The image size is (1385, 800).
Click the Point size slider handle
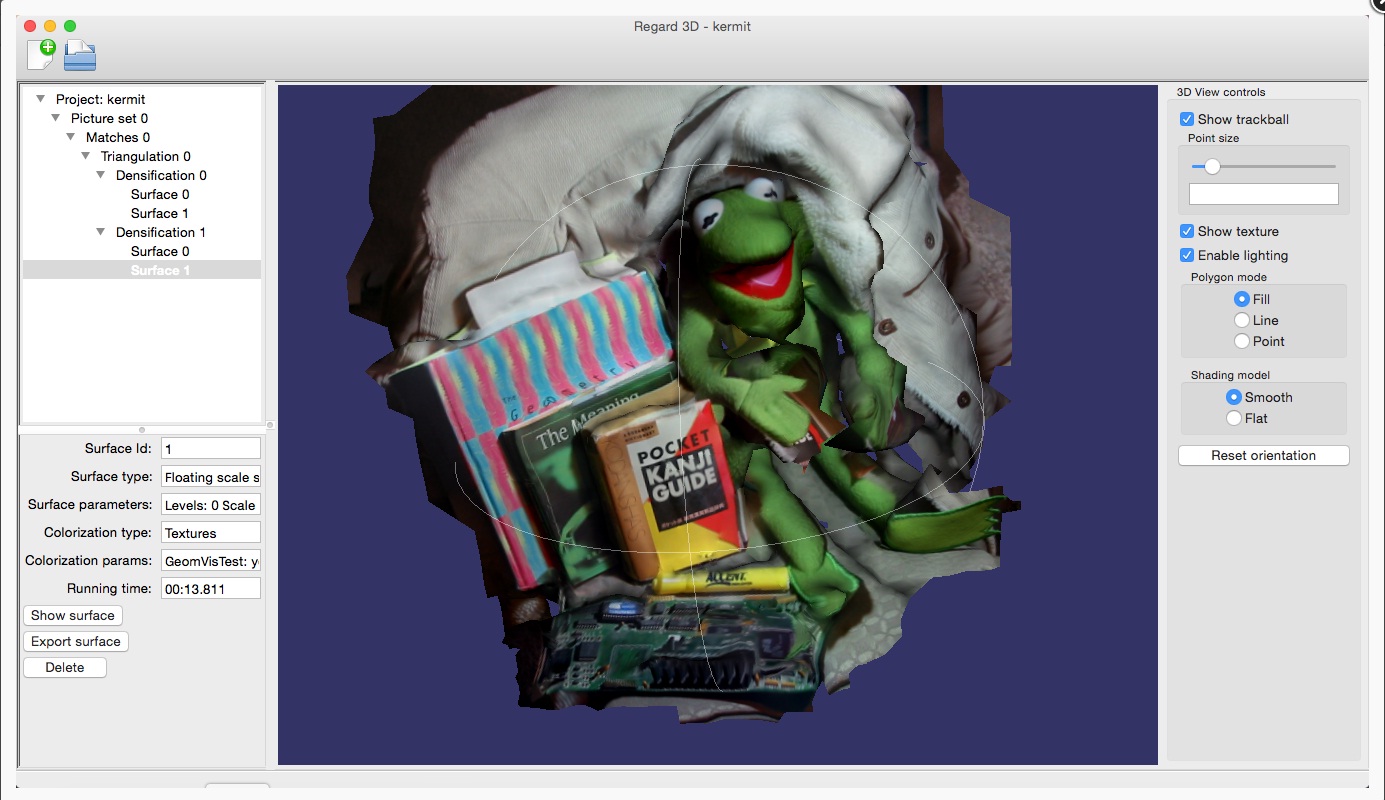click(1212, 166)
